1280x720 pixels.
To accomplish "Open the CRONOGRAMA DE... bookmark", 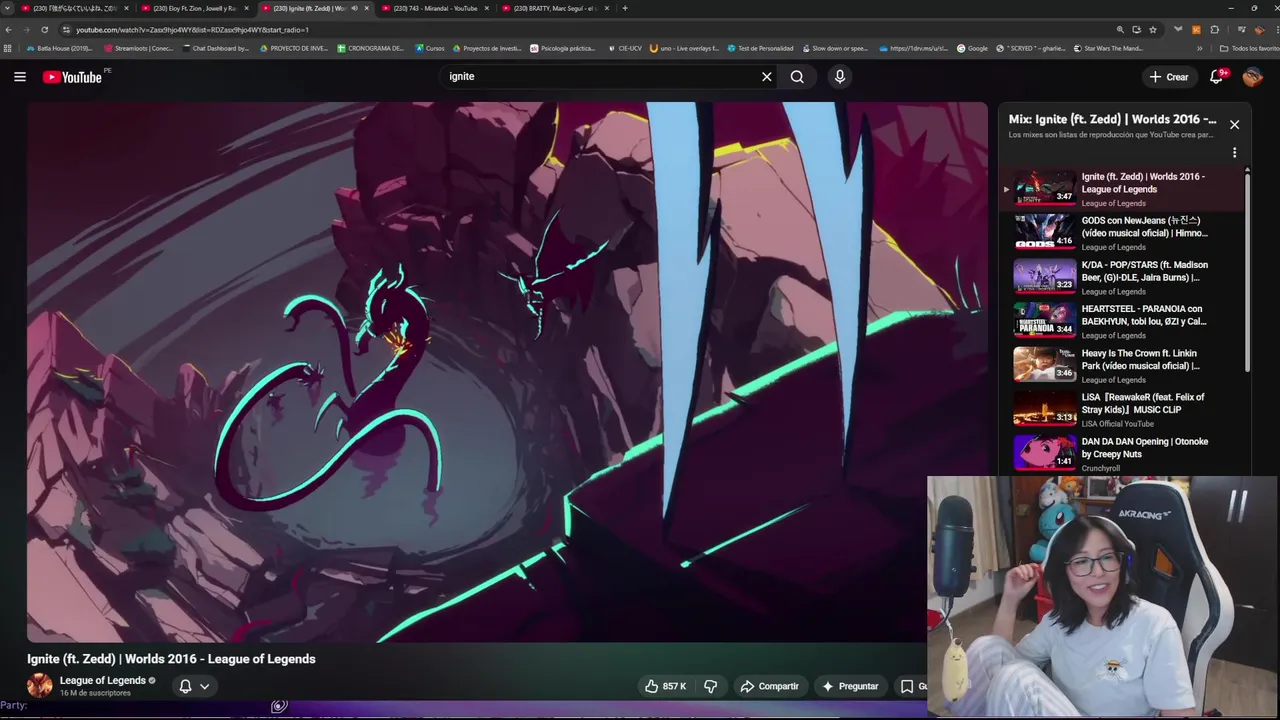I will (x=370, y=48).
